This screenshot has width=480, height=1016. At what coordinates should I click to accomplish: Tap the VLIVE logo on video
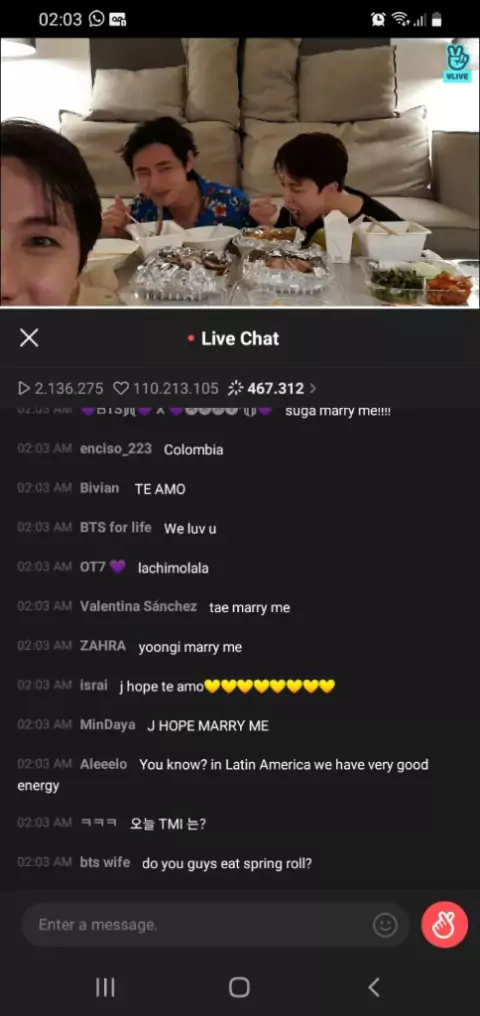(x=457, y=63)
